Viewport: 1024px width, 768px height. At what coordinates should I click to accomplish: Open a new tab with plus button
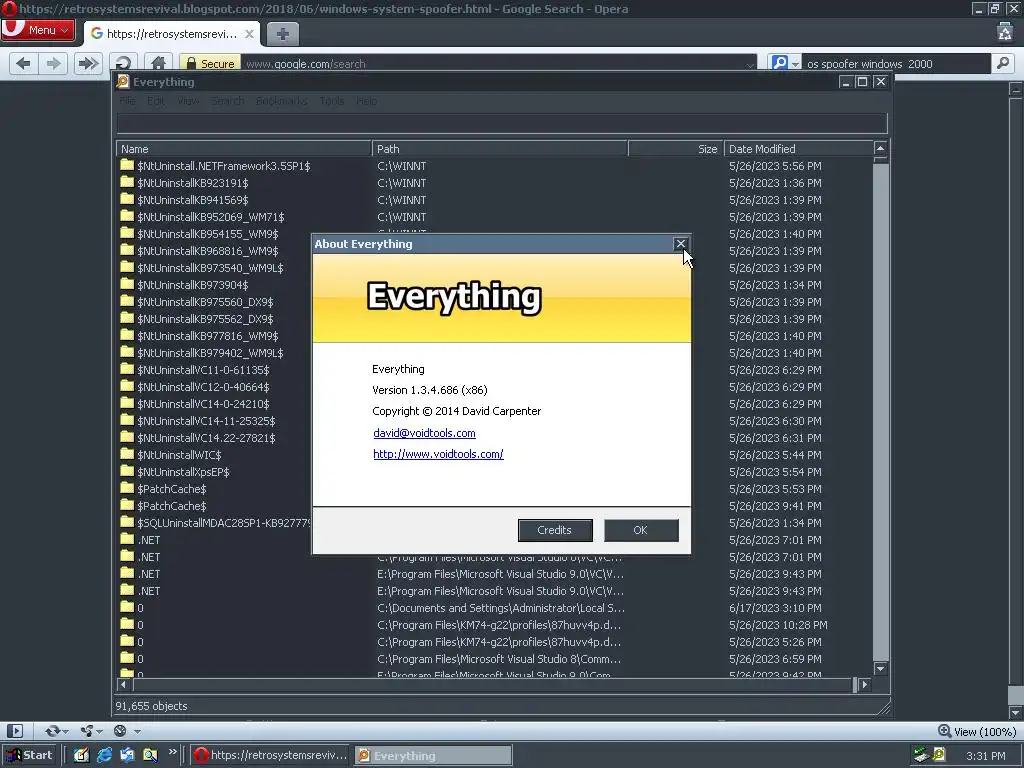coord(282,34)
